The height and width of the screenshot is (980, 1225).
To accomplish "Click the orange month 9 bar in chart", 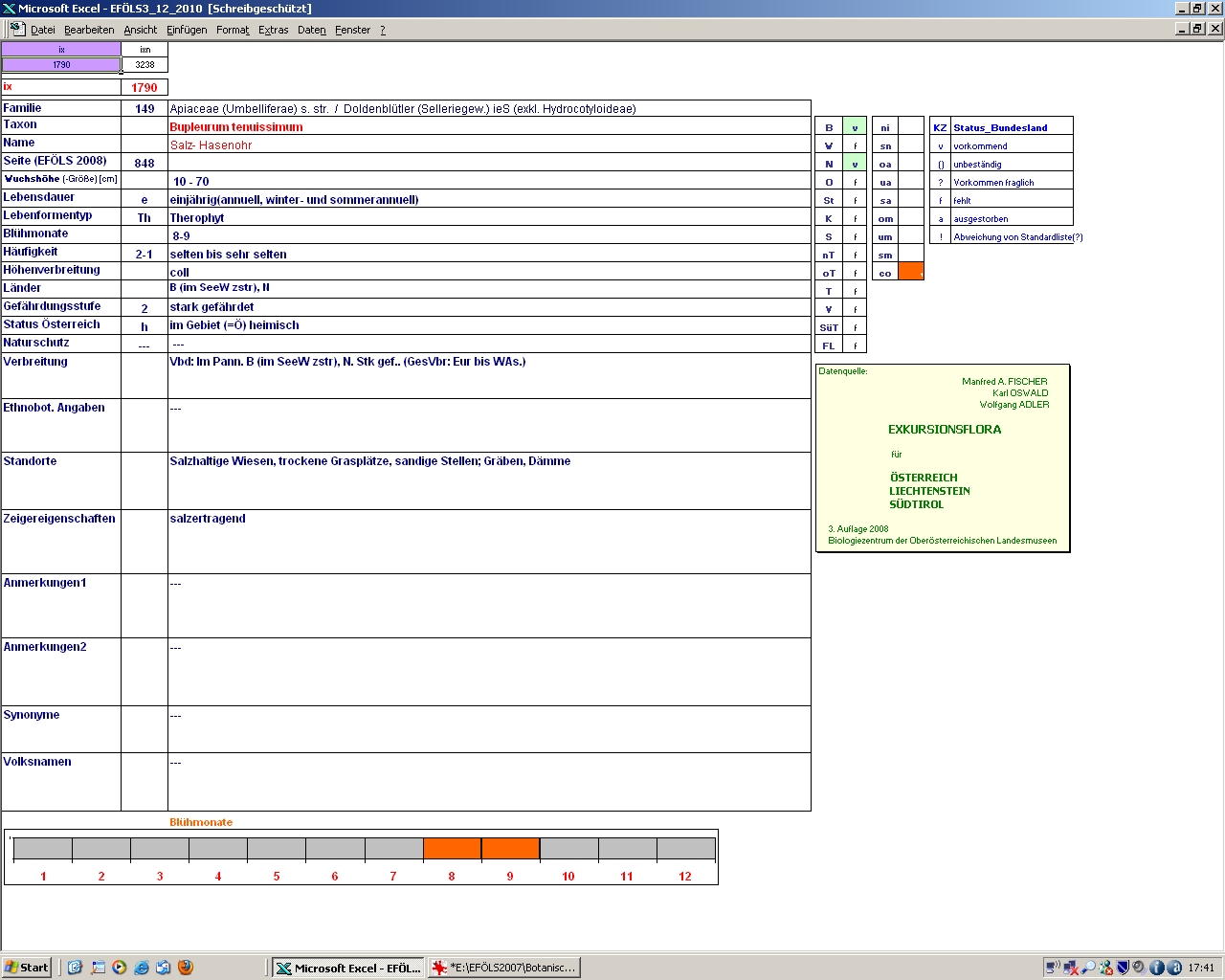I will click(x=510, y=849).
